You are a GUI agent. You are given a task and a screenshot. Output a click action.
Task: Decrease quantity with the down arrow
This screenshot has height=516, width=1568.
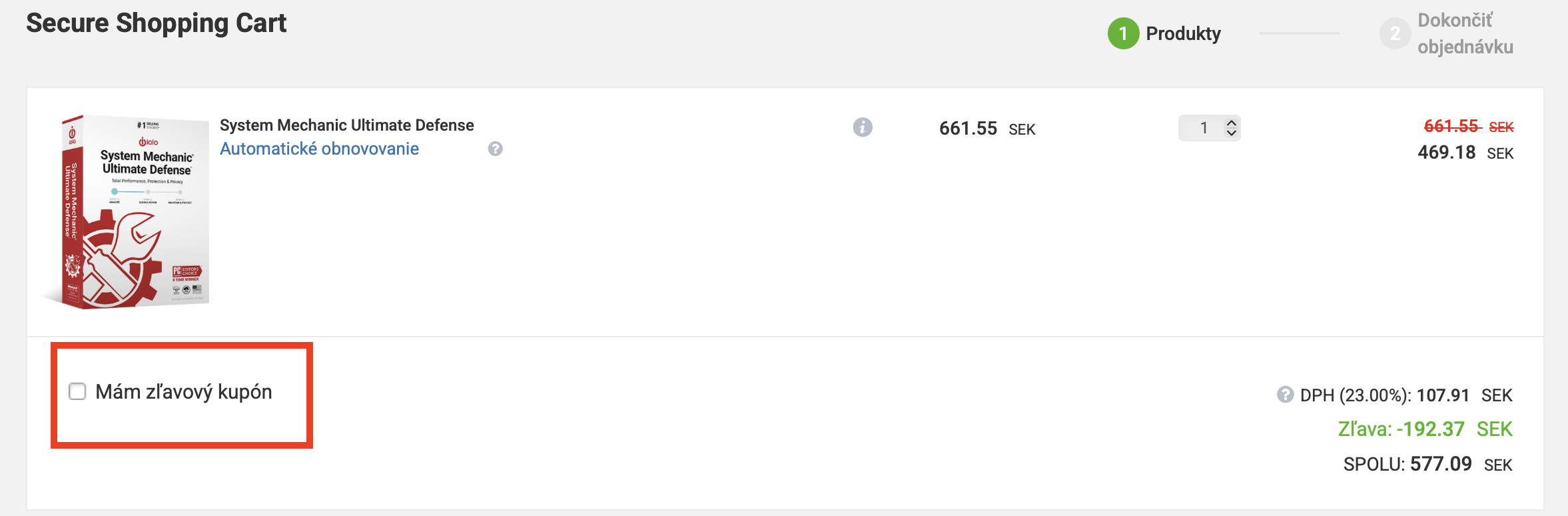(x=1232, y=133)
